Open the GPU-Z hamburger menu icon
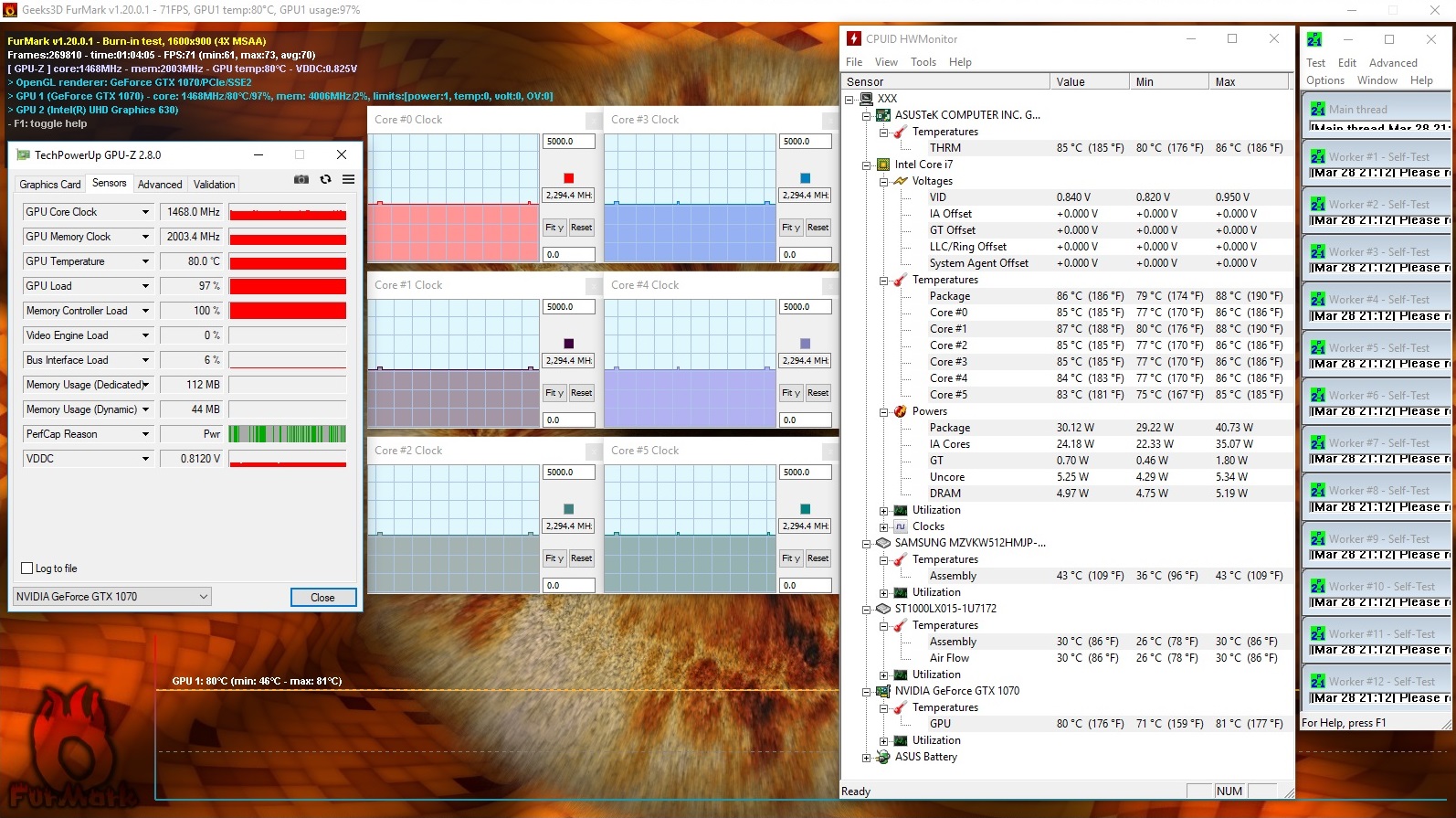This screenshot has width=1456, height=818. click(x=348, y=180)
